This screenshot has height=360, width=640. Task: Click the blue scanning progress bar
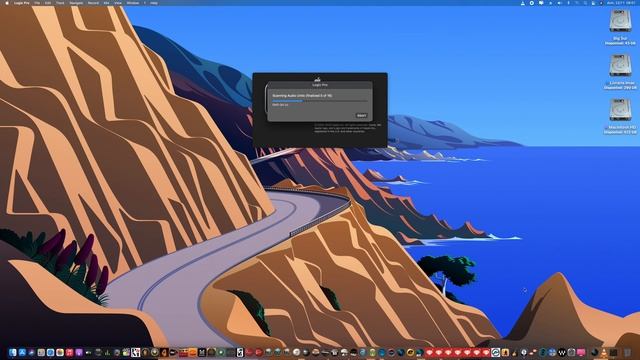point(320,100)
